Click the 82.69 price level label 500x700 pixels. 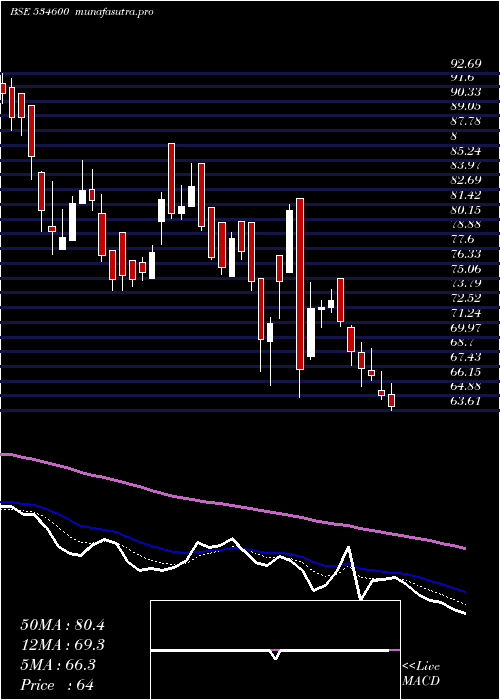(x=466, y=180)
